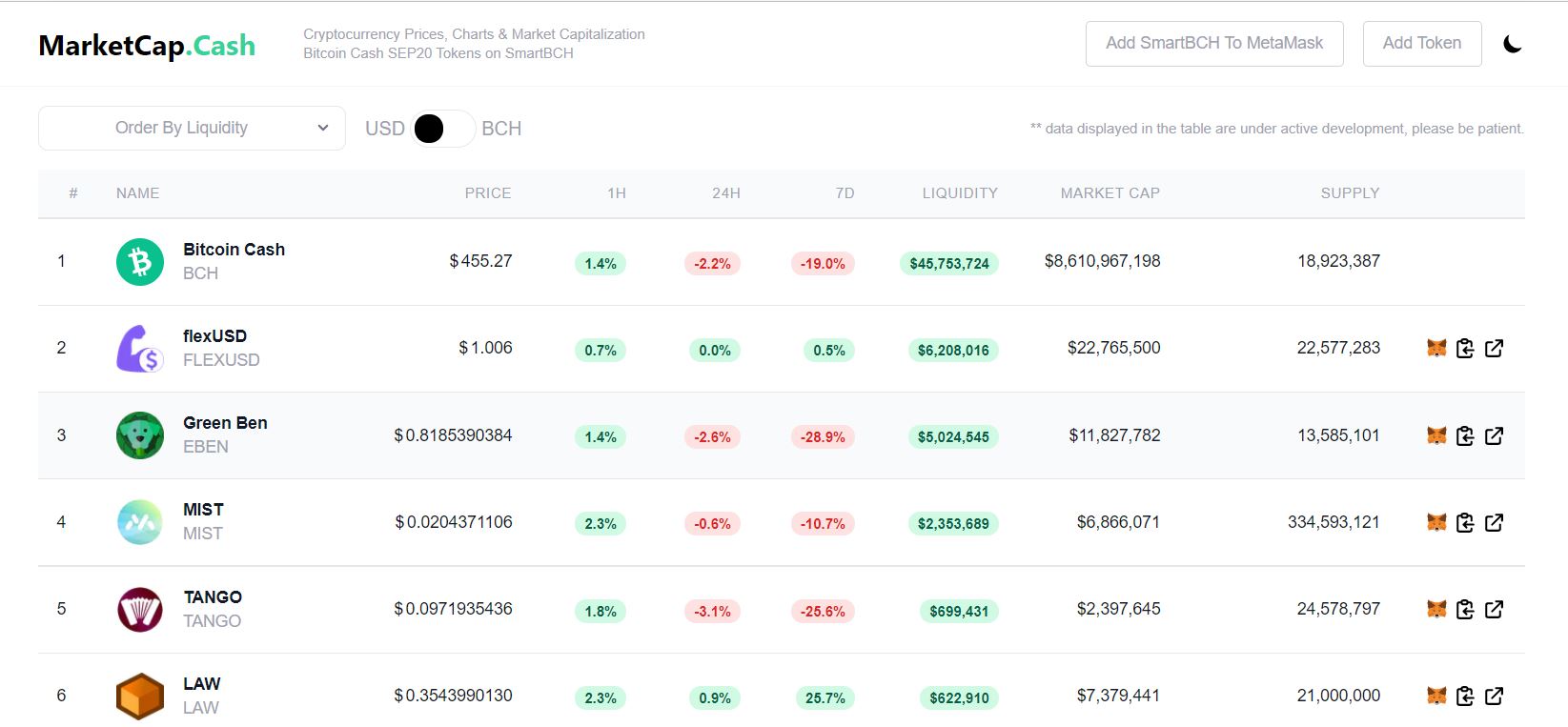Copy the TANGO contract address
Viewport: 1568px width, 727px height.
tap(1465, 609)
